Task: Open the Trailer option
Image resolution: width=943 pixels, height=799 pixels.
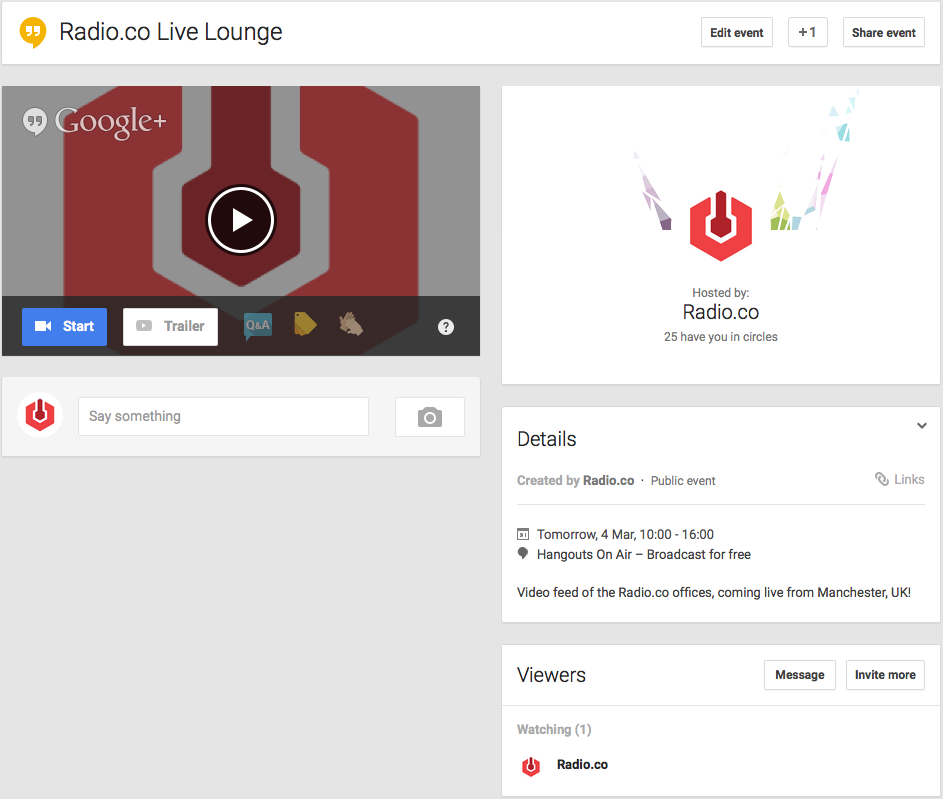Action: point(170,326)
